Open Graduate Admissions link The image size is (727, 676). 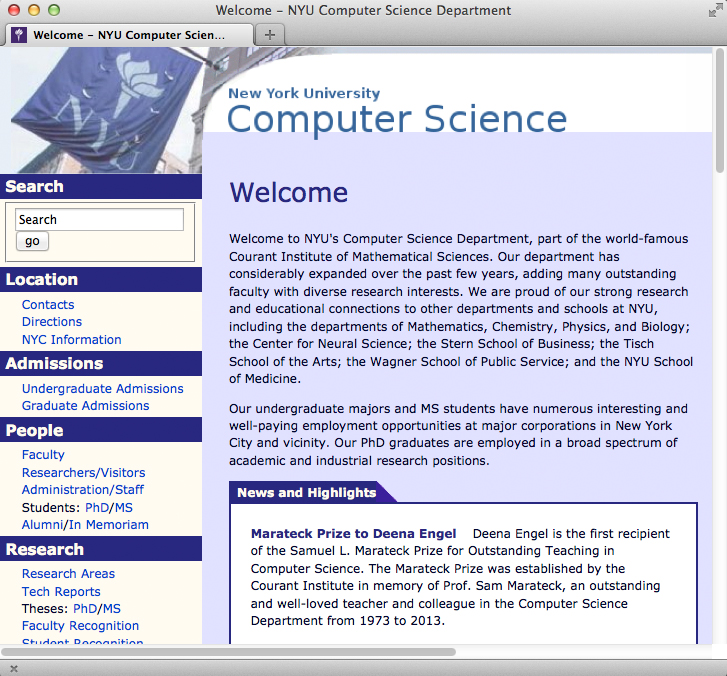coord(86,406)
